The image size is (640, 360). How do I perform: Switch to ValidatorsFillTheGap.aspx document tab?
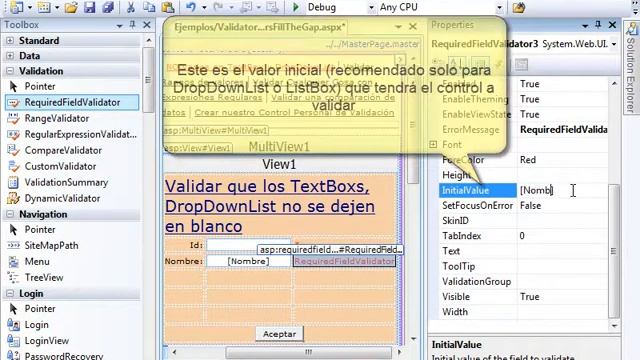[x=260, y=27]
